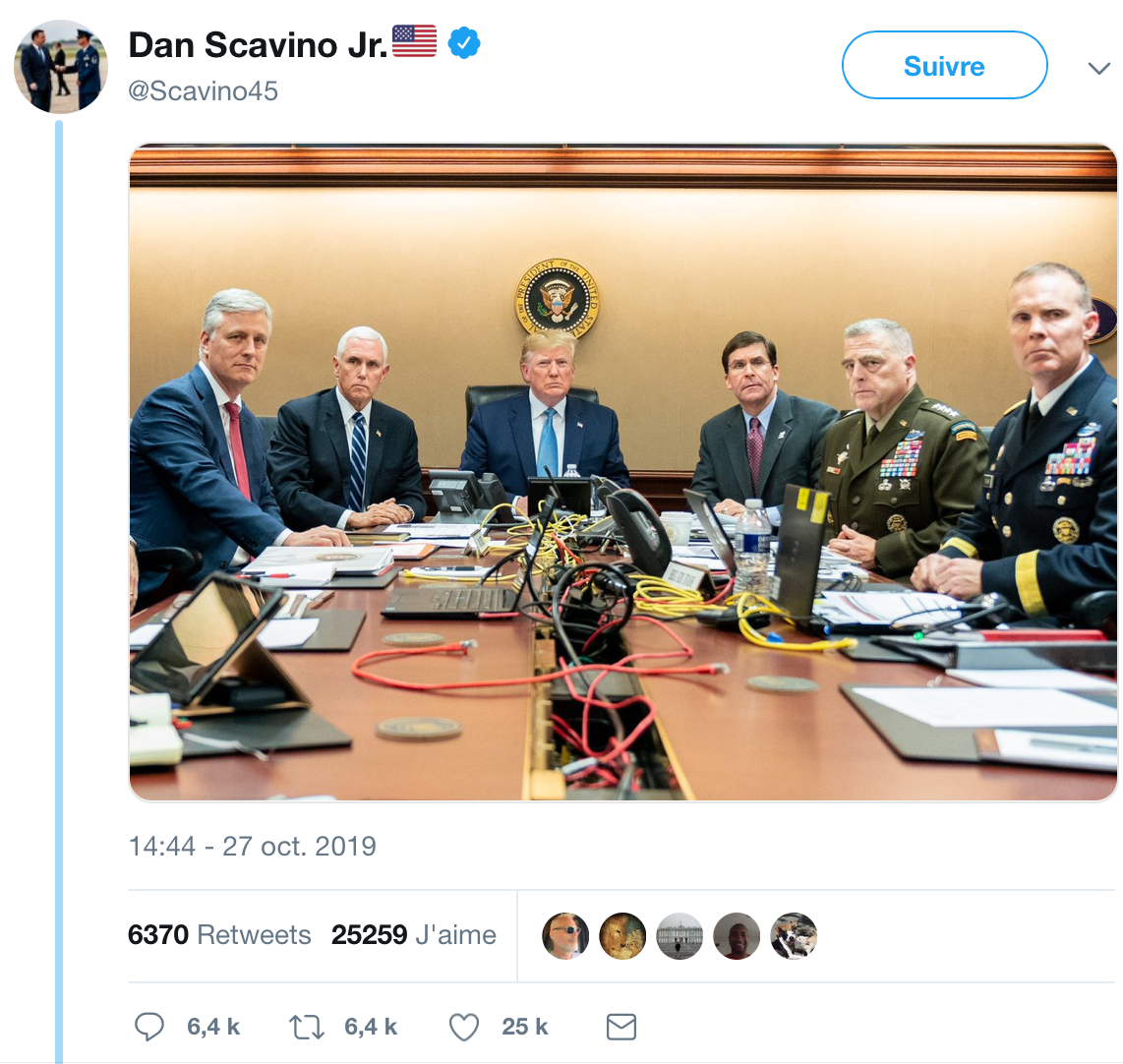
Task: Click the @Scavino45 handle
Action: 204,91
